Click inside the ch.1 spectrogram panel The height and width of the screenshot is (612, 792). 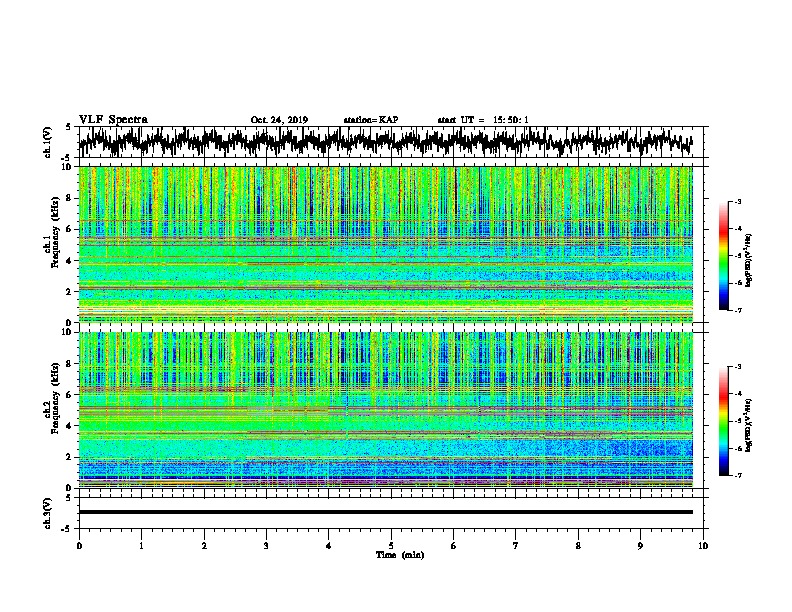[386, 244]
